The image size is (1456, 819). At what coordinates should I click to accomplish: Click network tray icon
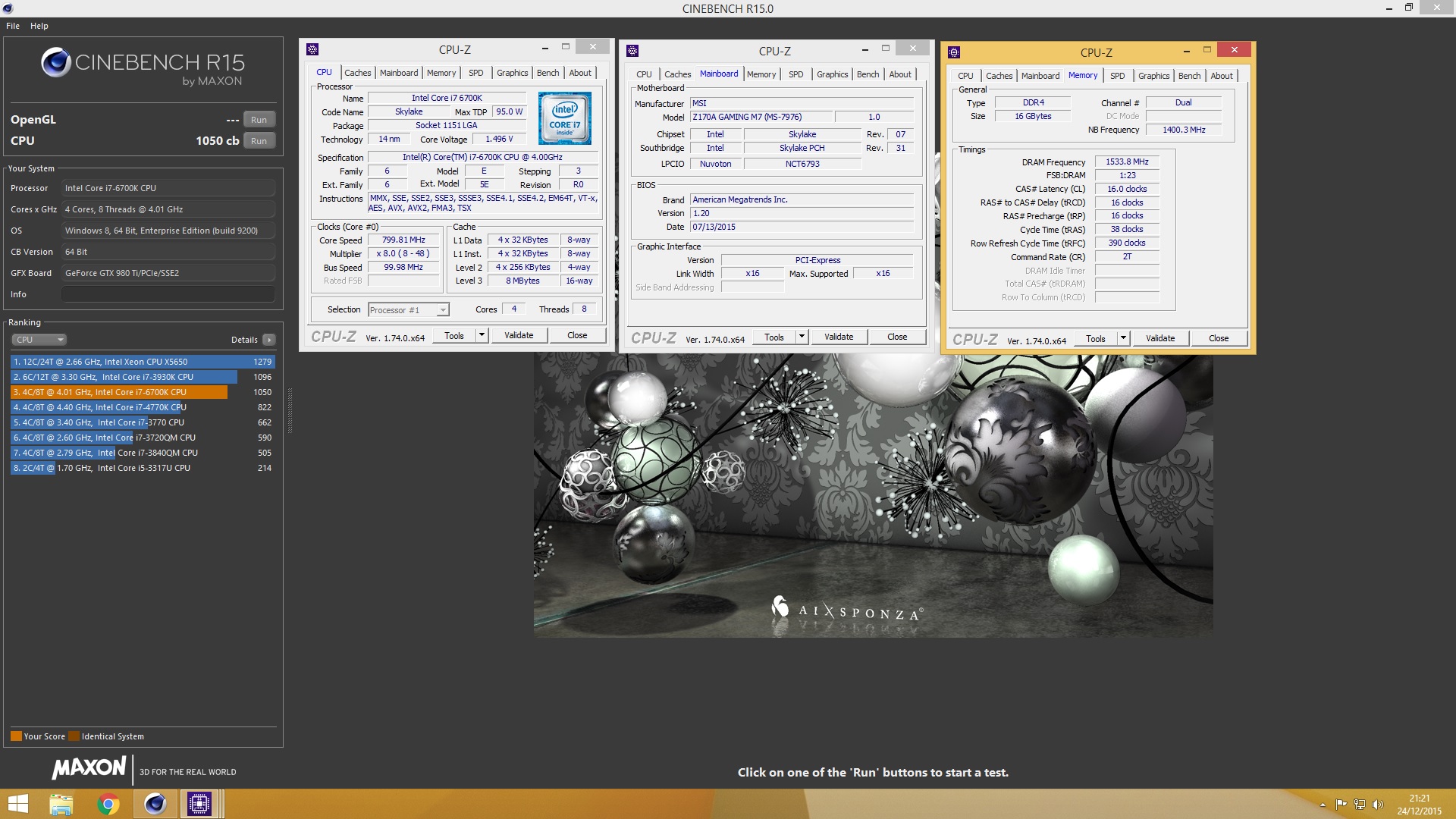[1360, 805]
